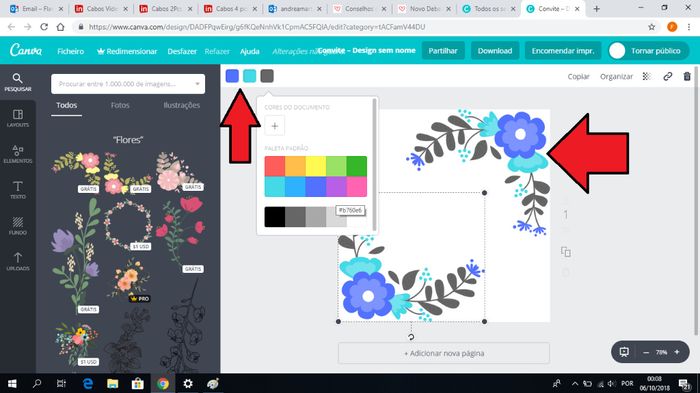Click Refazer to redo

217,51
